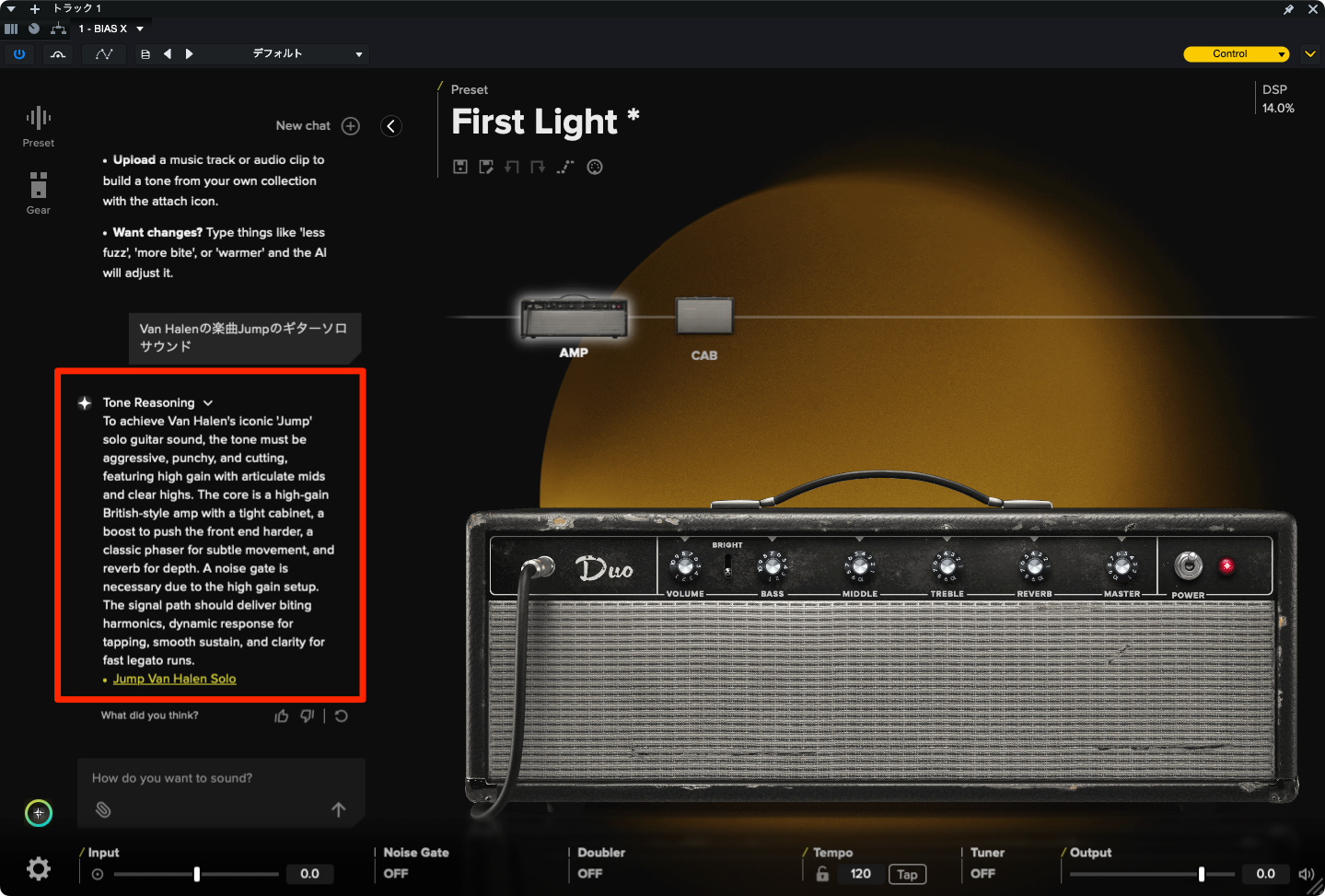Start a new chat with plus icon
Screen dimensions: 1325x896
pyautogui.click(x=351, y=126)
